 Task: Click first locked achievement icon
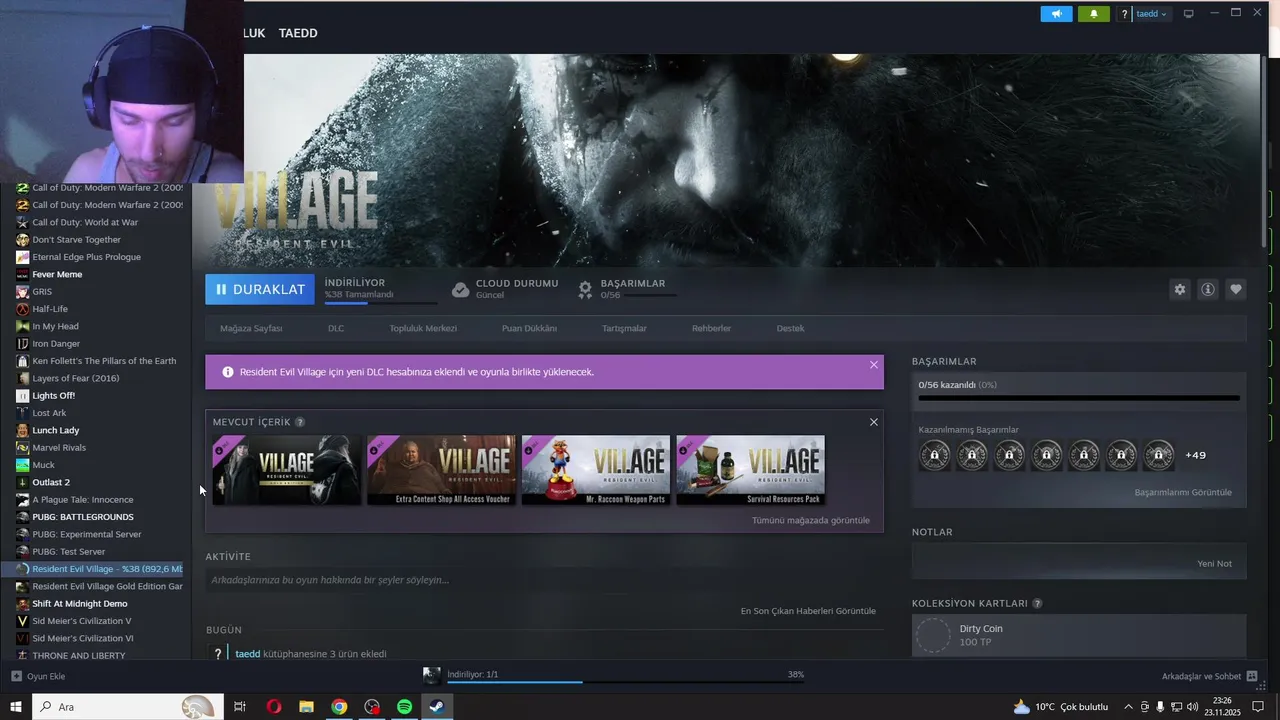click(x=934, y=456)
